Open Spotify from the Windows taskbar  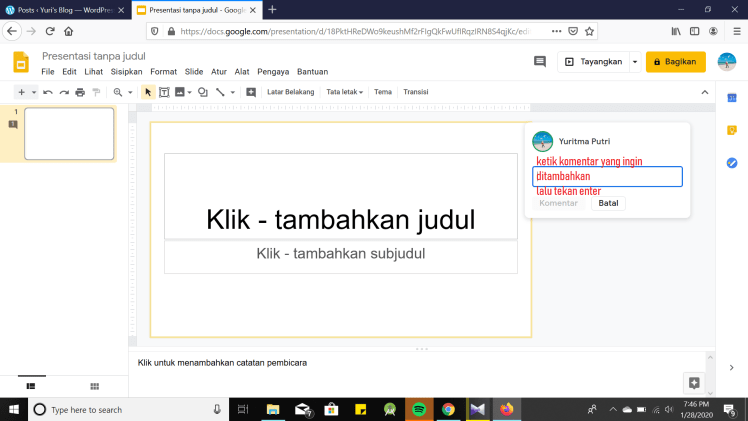pos(419,409)
